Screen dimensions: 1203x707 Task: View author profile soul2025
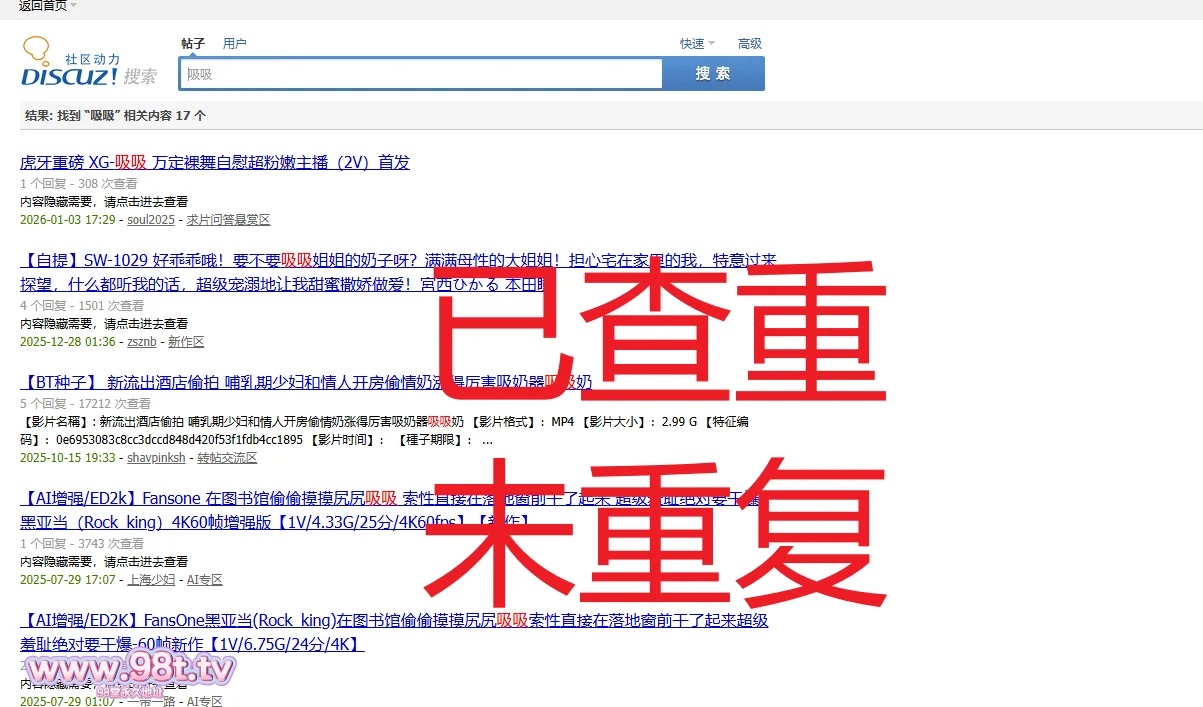tap(151, 220)
